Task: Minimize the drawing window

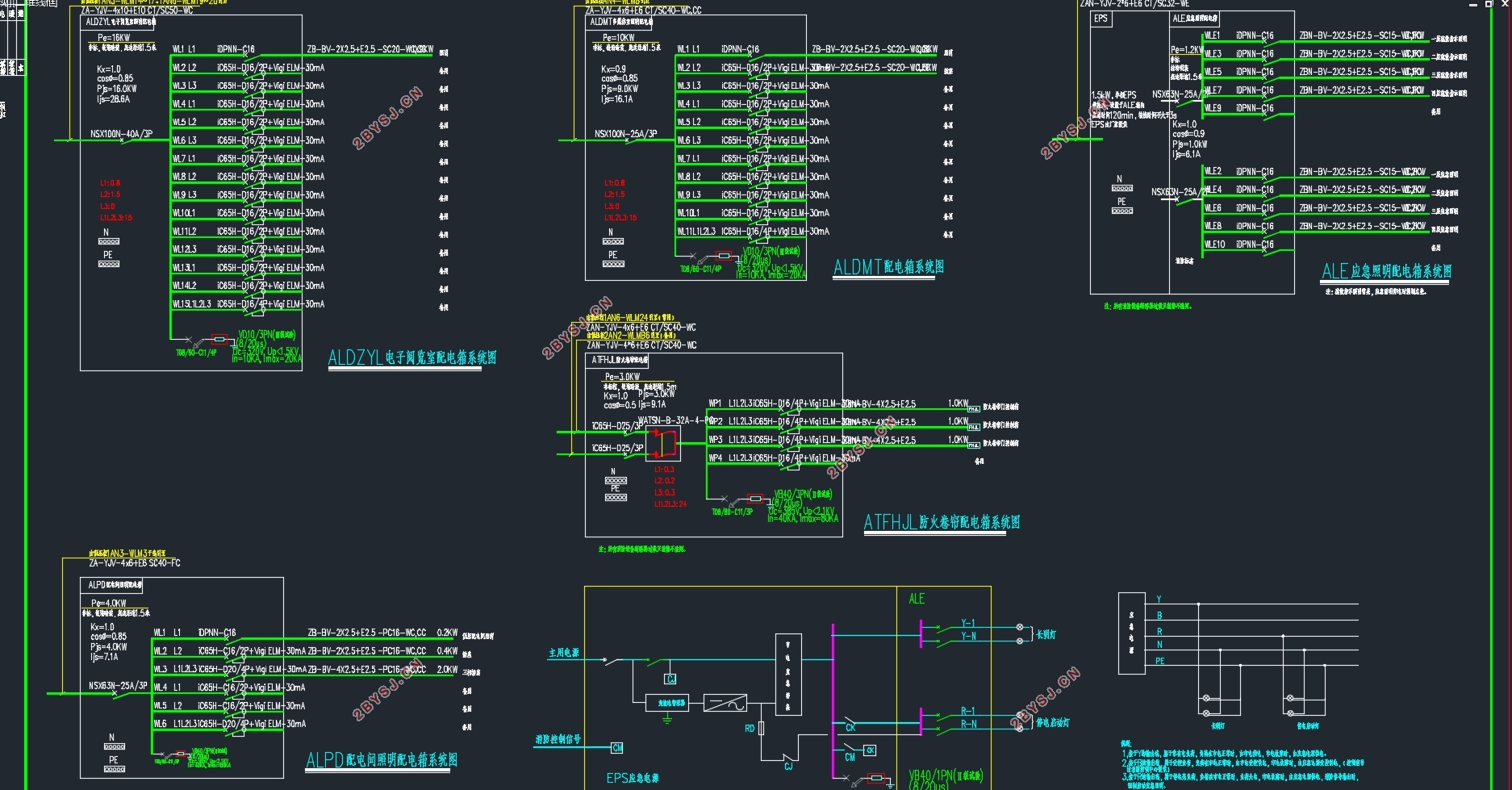Action: click(1473, 4)
